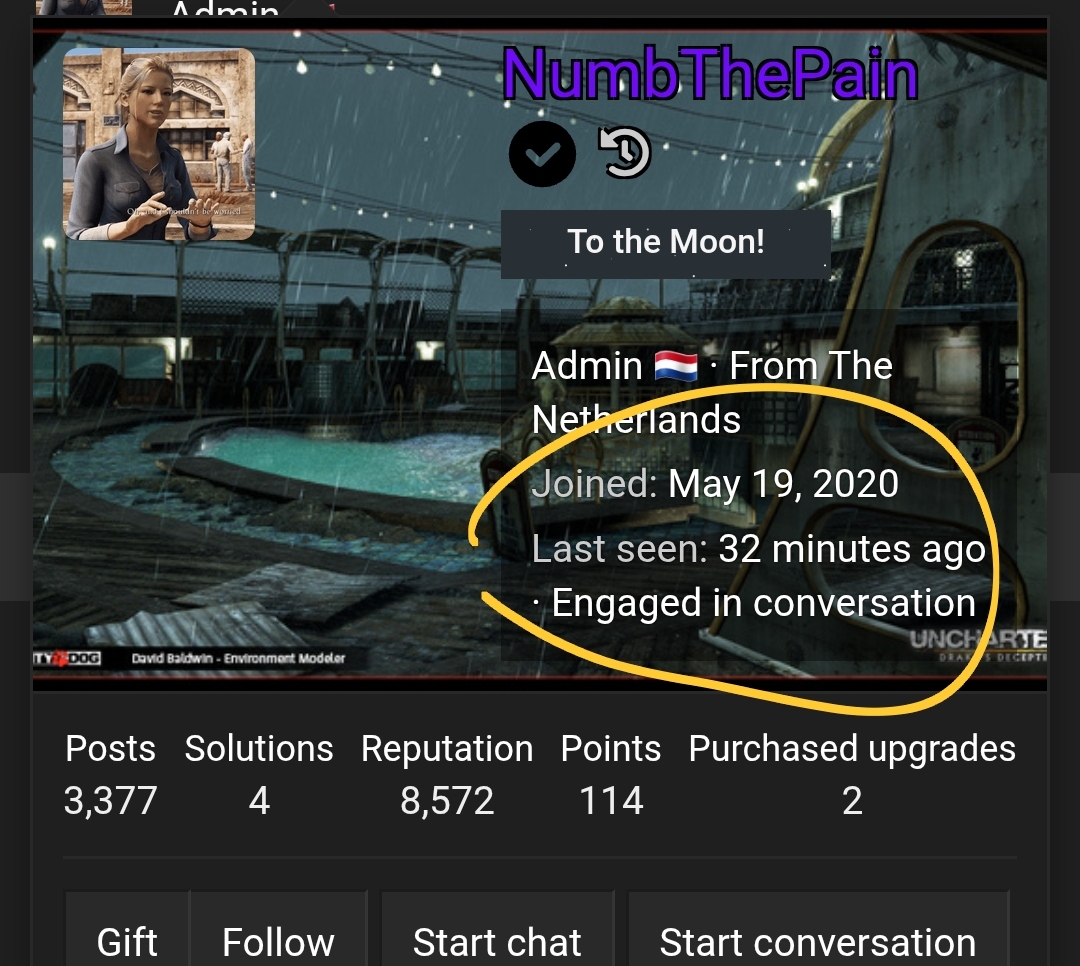Open NumbThePain's avatar image
The image size is (1080, 966).
point(159,144)
